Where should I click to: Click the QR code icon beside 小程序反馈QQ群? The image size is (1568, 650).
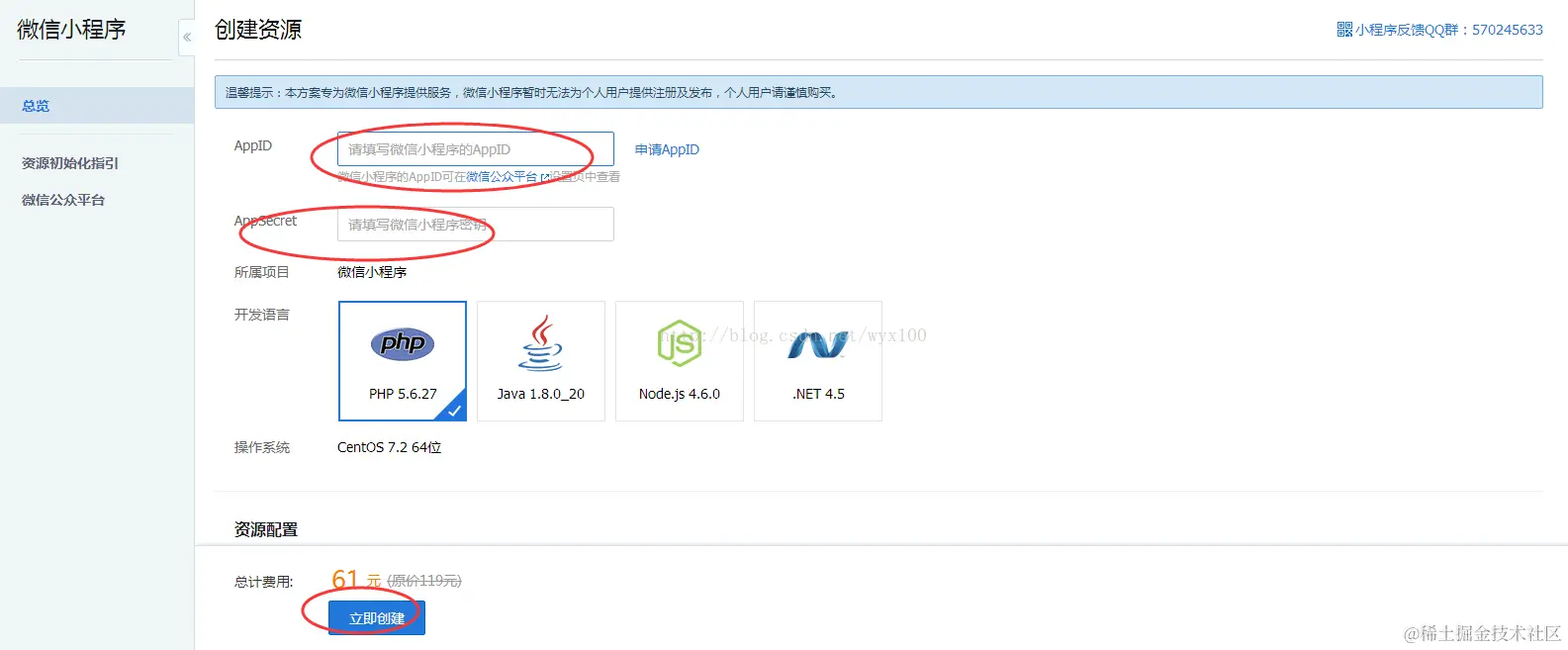coord(1344,30)
